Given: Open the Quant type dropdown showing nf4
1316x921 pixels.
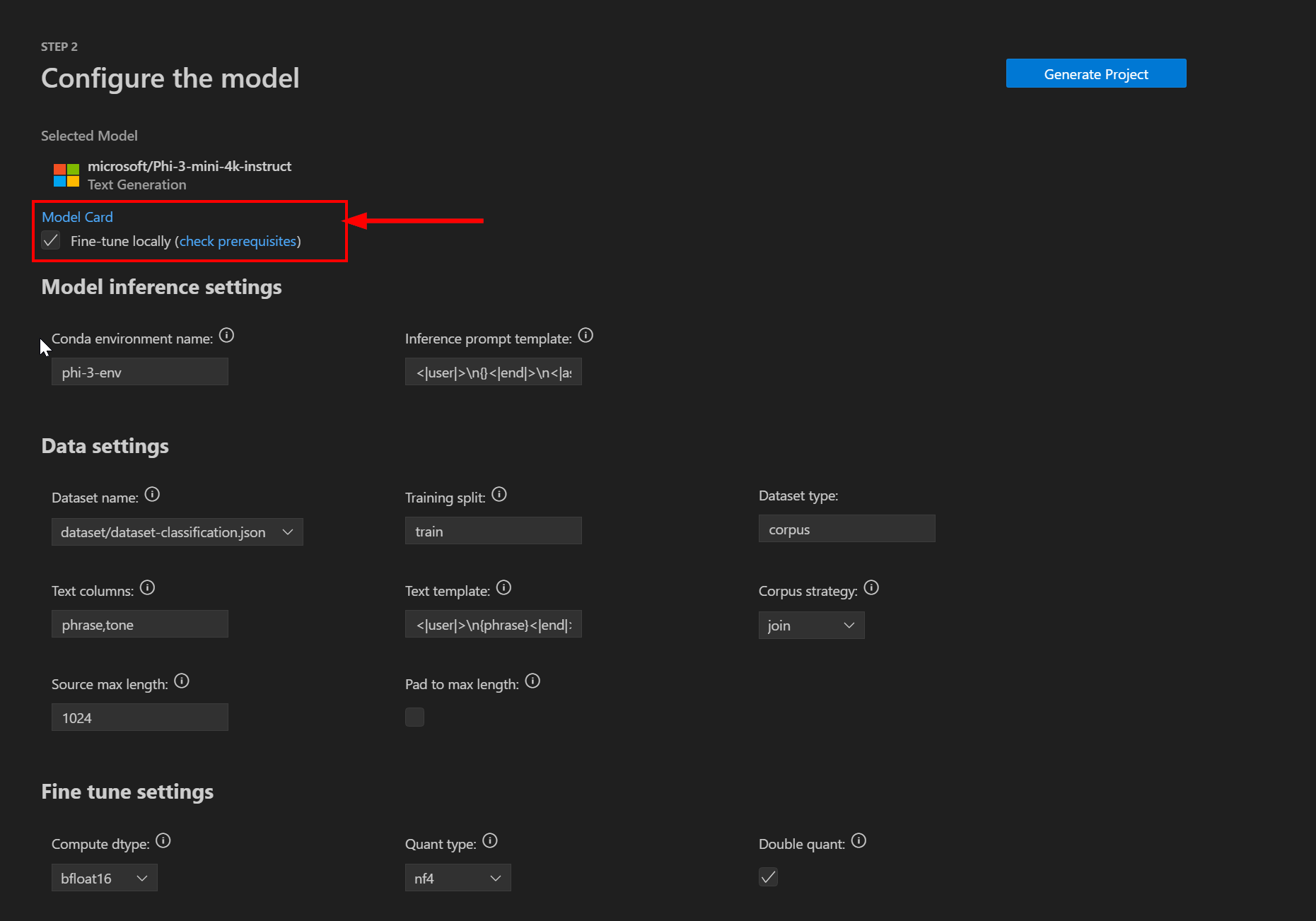Looking at the screenshot, I should point(457,877).
